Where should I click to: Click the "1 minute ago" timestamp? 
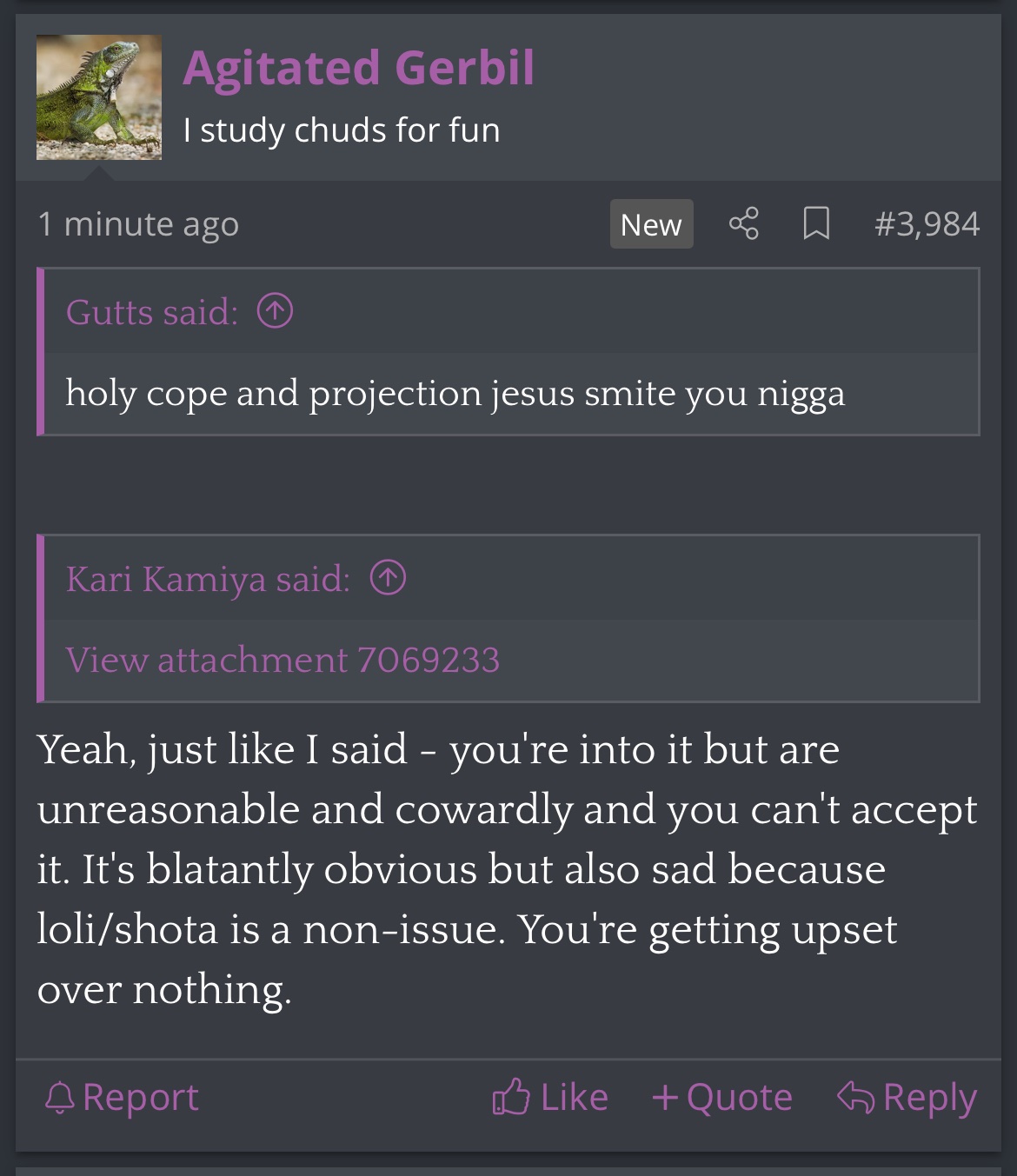point(138,224)
